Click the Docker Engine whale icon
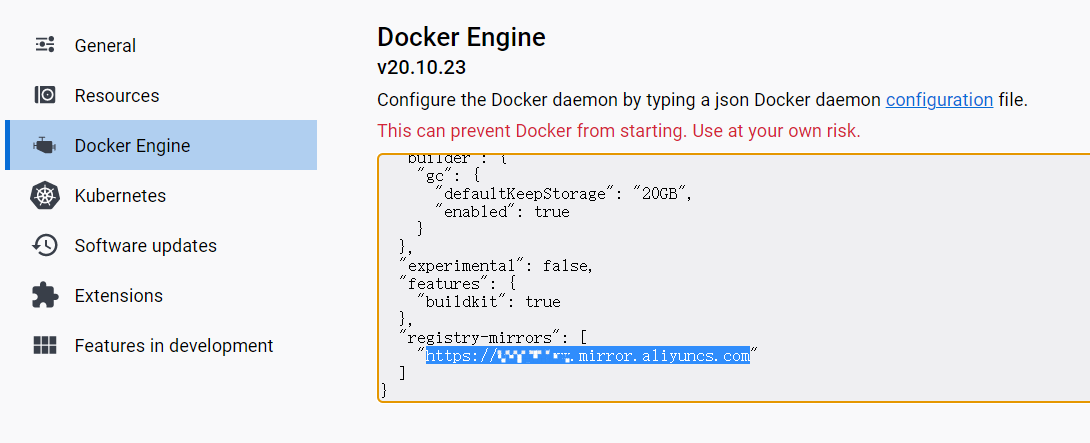Screen dimensions: 1090x443 pyautogui.click(x=45, y=146)
